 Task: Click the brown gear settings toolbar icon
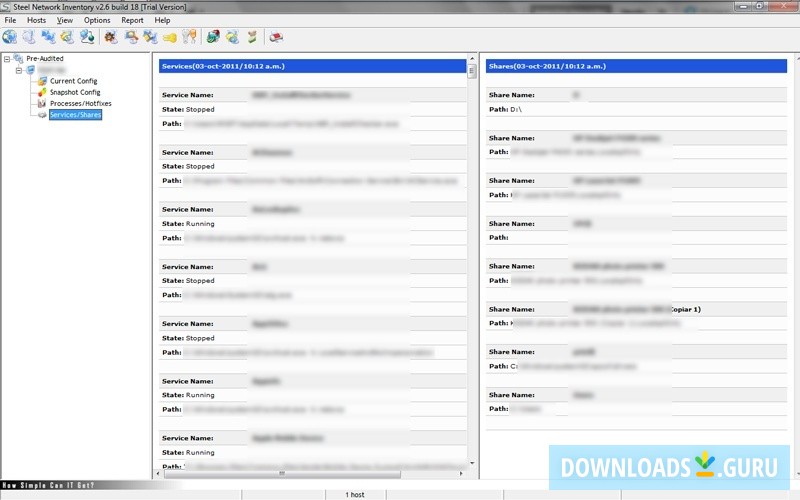pos(111,37)
